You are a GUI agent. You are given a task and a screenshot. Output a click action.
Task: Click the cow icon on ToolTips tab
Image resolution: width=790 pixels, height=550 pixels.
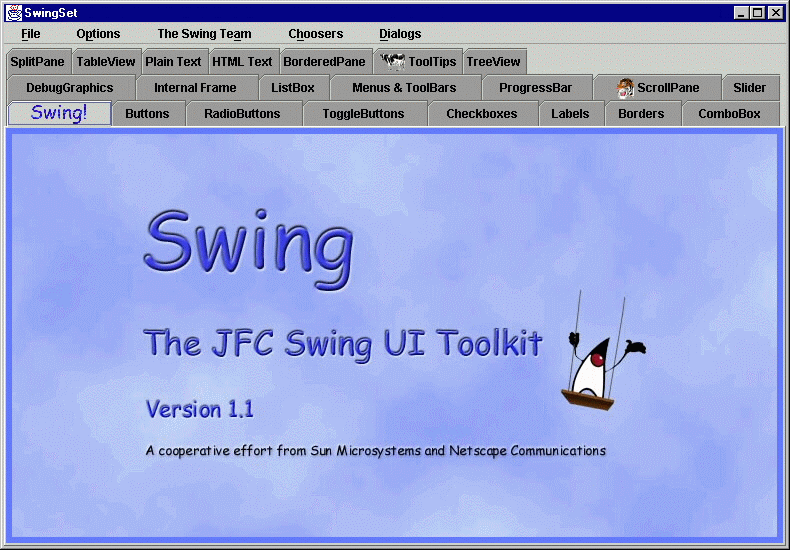(x=392, y=61)
